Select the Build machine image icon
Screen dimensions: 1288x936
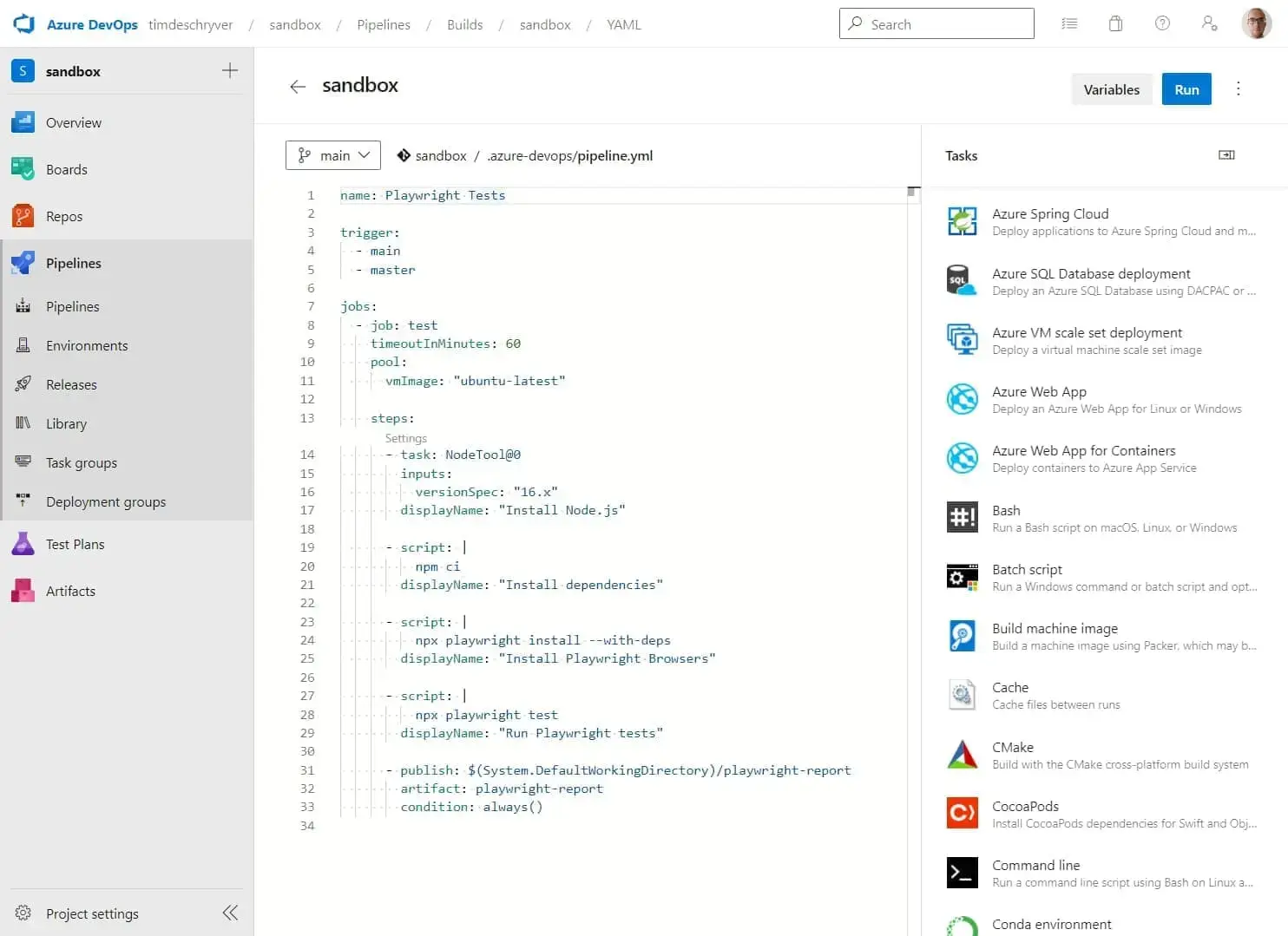(x=962, y=636)
